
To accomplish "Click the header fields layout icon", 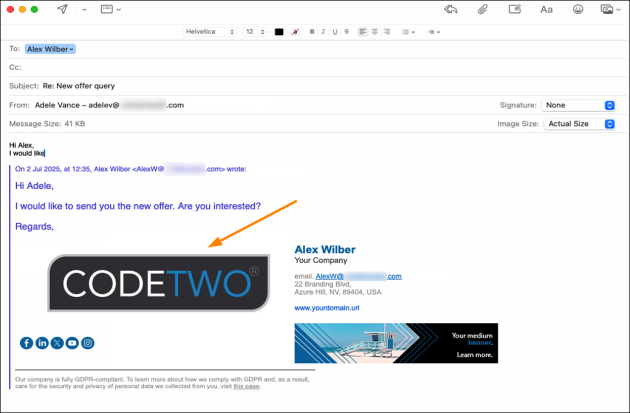I will click(107, 9).
